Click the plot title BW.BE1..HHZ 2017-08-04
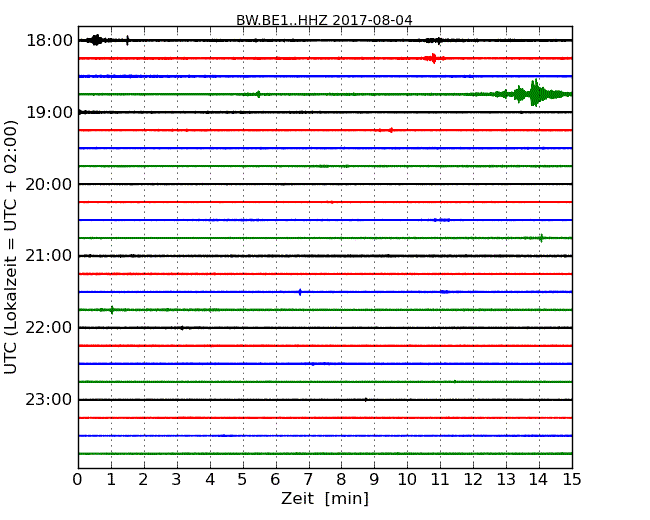The image size is (650, 520). coord(324,20)
